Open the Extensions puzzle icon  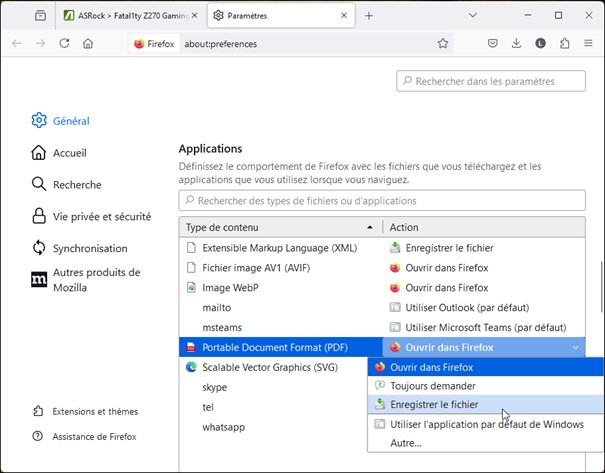point(565,44)
